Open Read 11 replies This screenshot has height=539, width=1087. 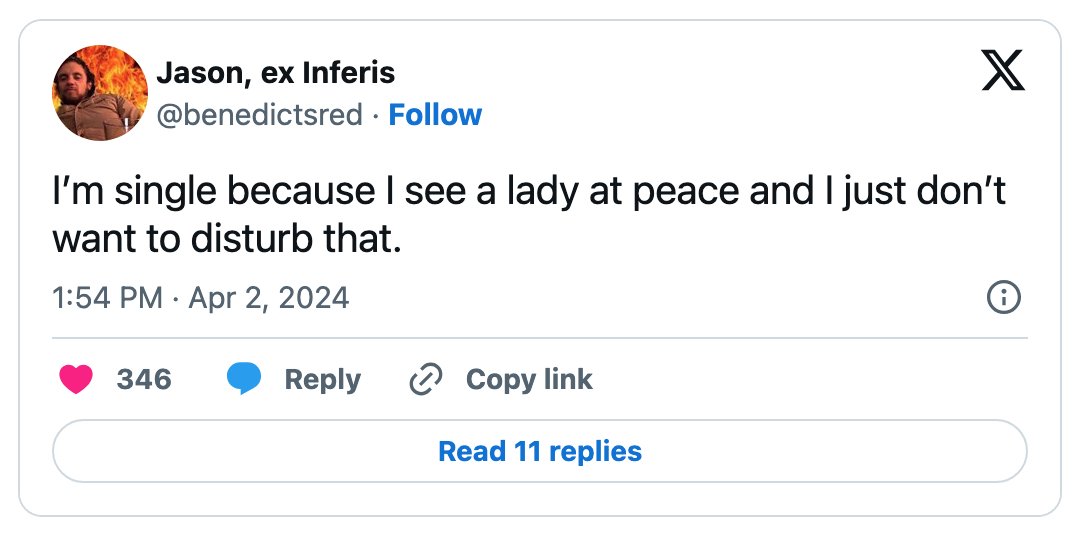pos(540,451)
